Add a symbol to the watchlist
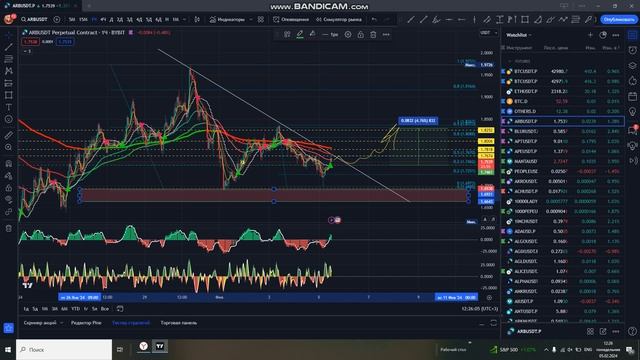The width and height of the screenshot is (640, 360). tap(590, 35)
